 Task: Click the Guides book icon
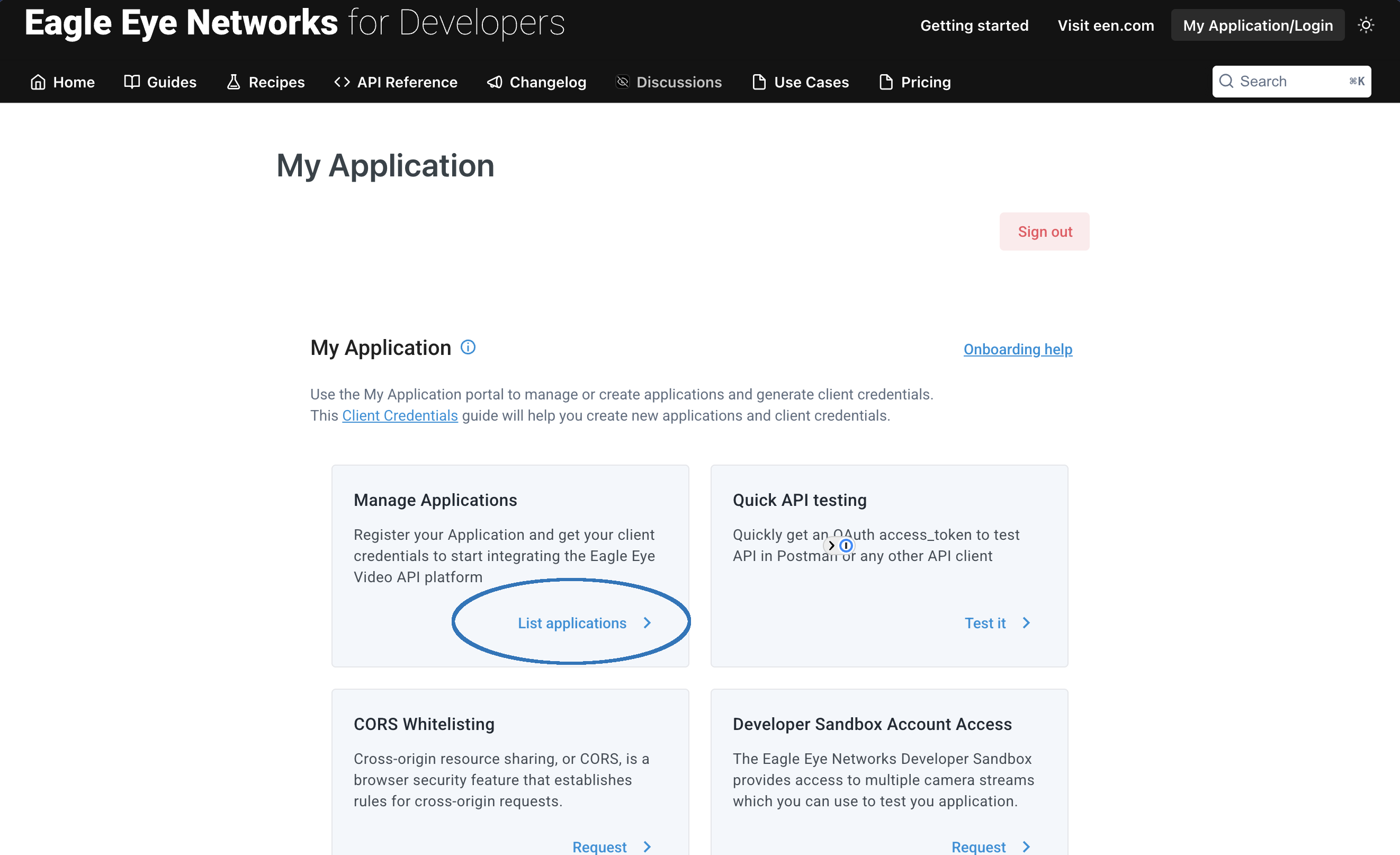(132, 82)
